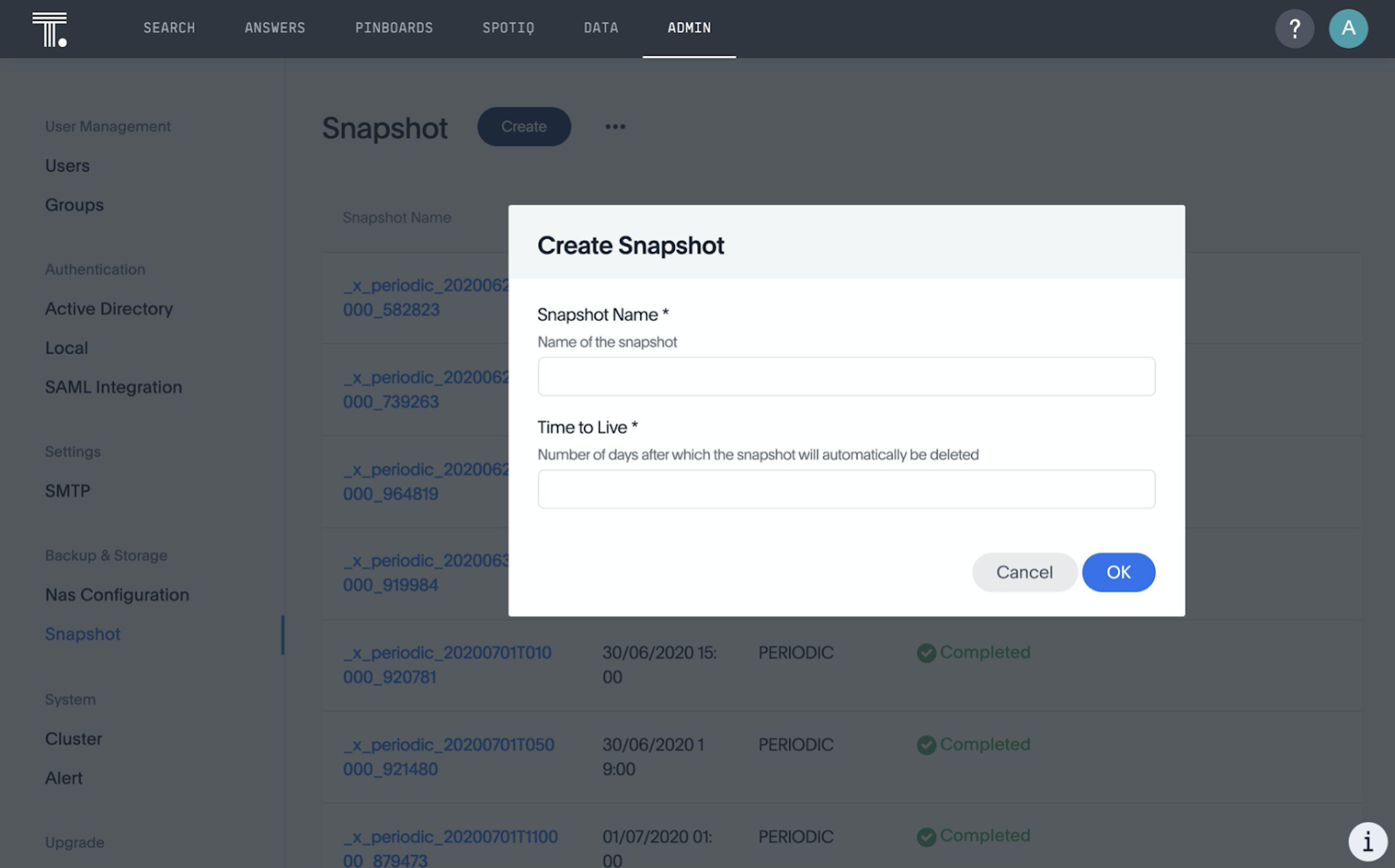Click the info icon at bottom right
The image size is (1395, 868).
point(1368,842)
